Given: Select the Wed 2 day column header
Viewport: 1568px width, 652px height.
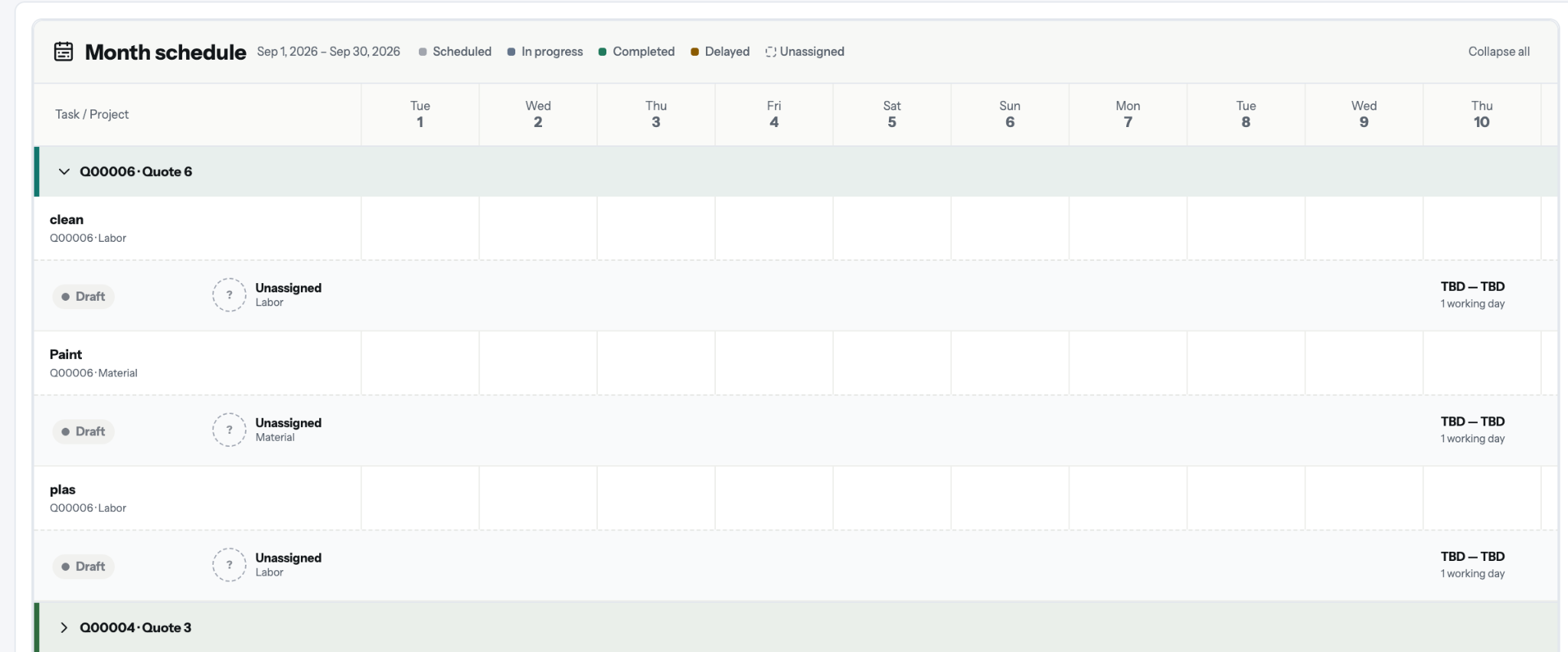Looking at the screenshot, I should coord(538,114).
